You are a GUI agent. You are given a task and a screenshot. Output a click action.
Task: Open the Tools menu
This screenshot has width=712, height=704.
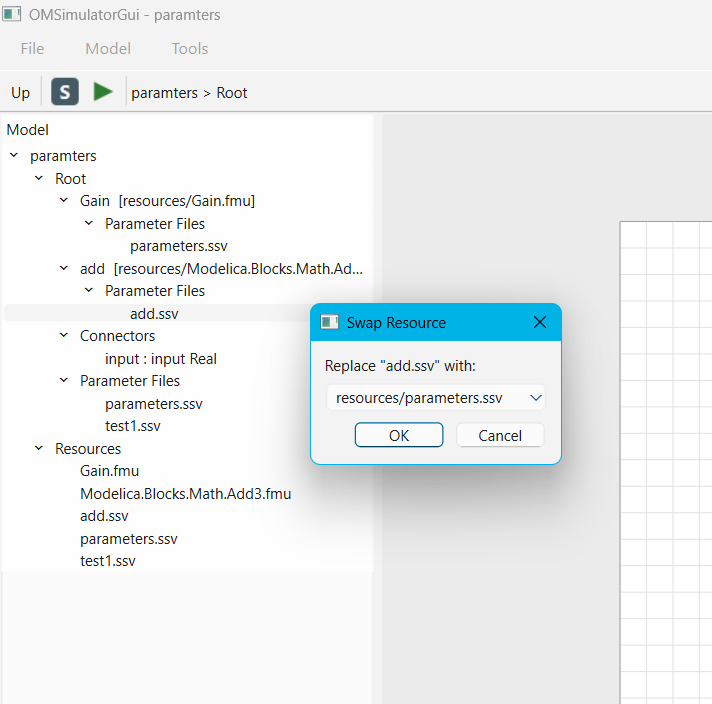[190, 49]
